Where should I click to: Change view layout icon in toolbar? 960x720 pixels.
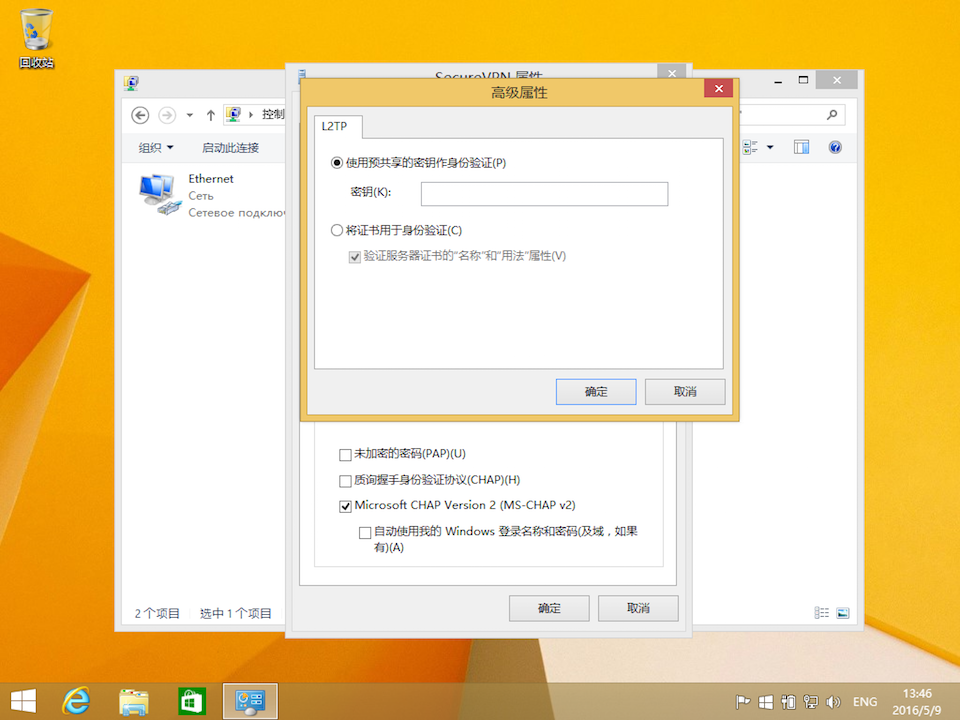pyautogui.click(x=750, y=147)
